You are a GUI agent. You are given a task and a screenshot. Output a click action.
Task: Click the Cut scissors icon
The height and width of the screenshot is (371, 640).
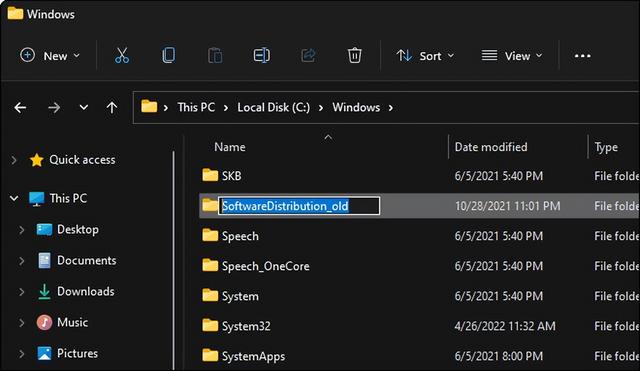tap(122, 55)
